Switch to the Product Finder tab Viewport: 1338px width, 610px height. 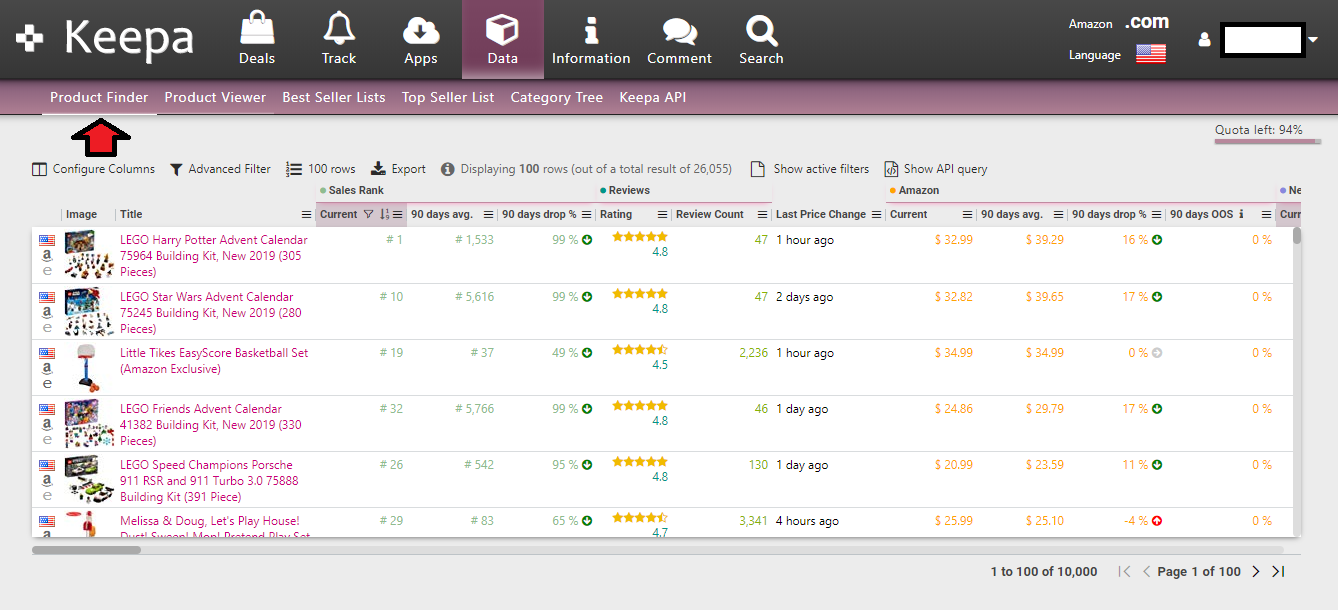[99, 97]
